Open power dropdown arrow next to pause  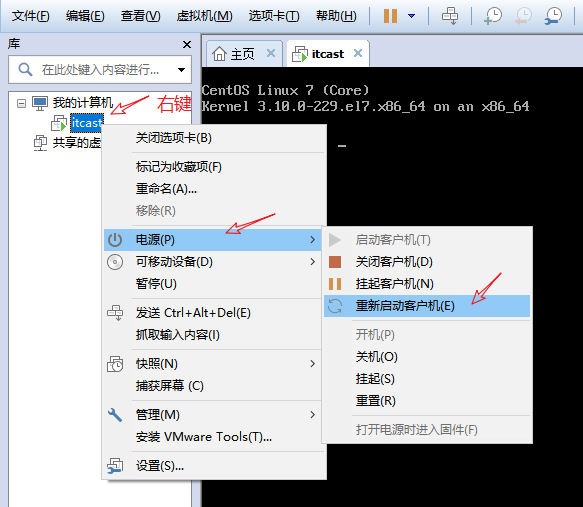pos(411,16)
